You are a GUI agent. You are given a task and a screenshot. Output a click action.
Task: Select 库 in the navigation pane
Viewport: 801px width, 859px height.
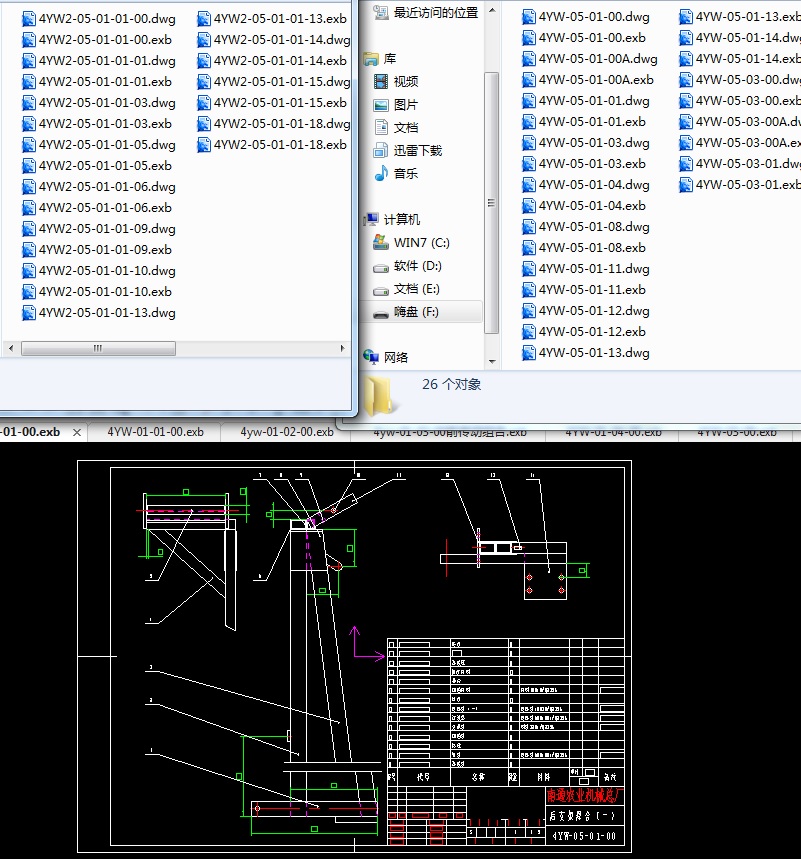pos(389,59)
